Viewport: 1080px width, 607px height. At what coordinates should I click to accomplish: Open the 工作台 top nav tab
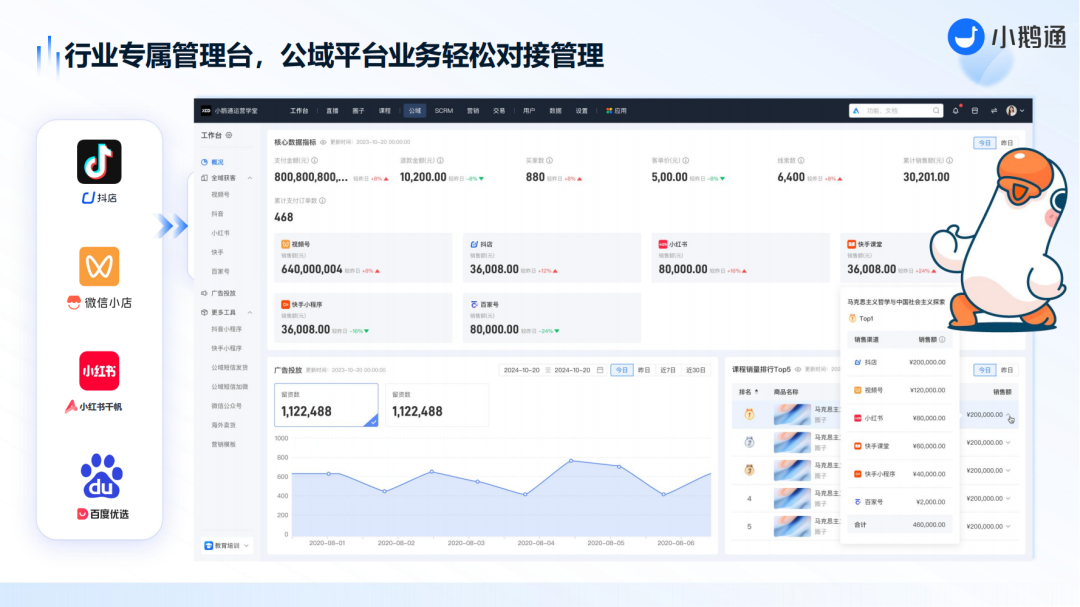click(299, 110)
